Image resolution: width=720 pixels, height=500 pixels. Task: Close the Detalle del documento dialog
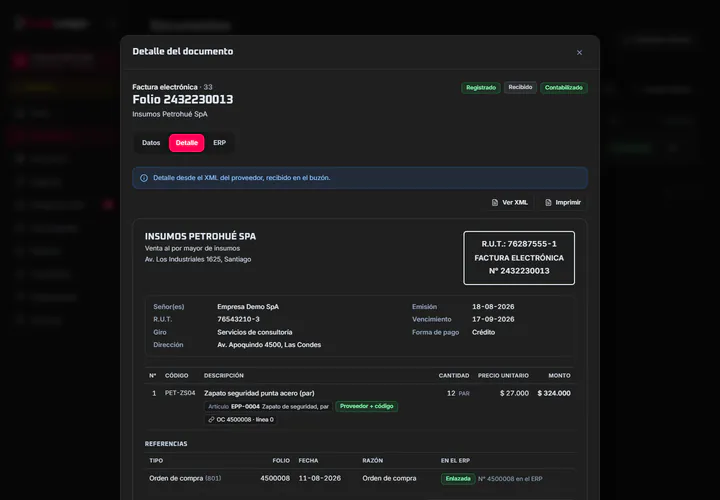[x=579, y=52]
